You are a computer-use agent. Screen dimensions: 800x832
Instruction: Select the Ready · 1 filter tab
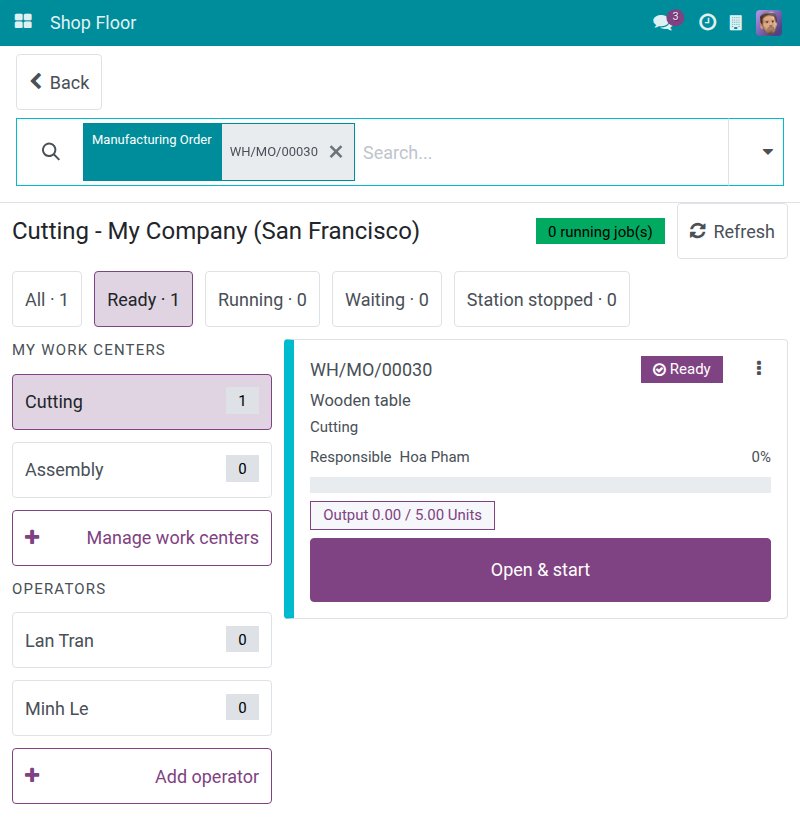[143, 299]
